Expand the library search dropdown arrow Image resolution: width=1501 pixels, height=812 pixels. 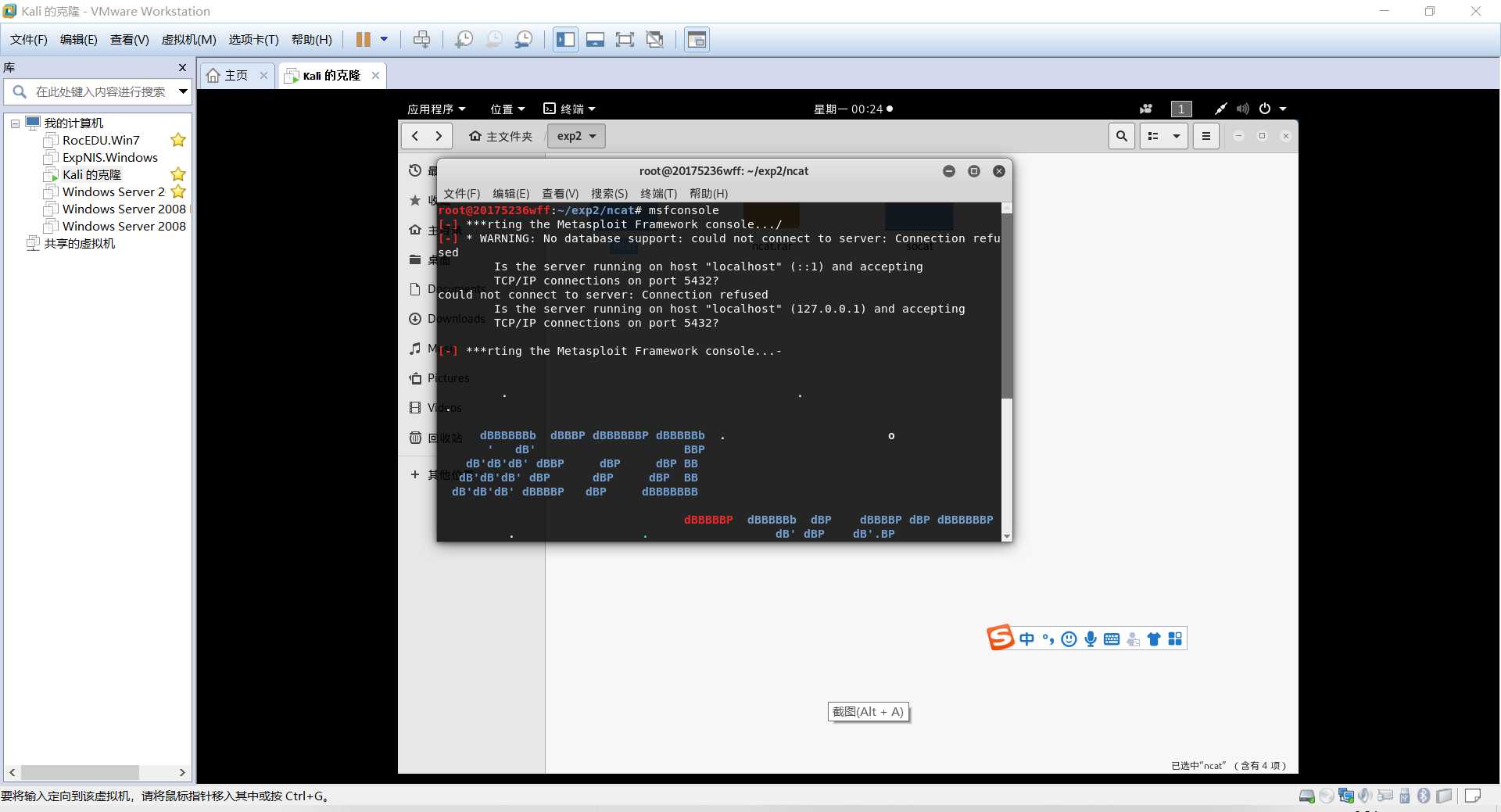pyautogui.click(x=183, y=91)
